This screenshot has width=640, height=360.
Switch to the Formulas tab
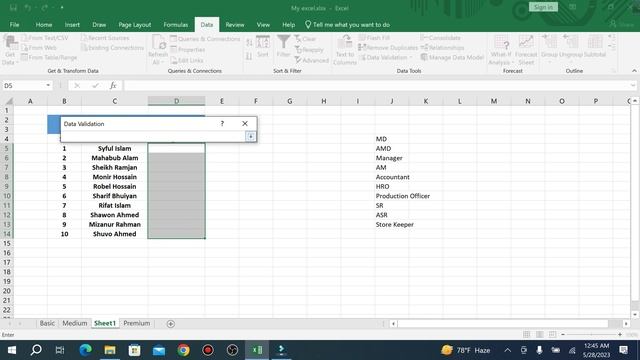pos(176,24)
